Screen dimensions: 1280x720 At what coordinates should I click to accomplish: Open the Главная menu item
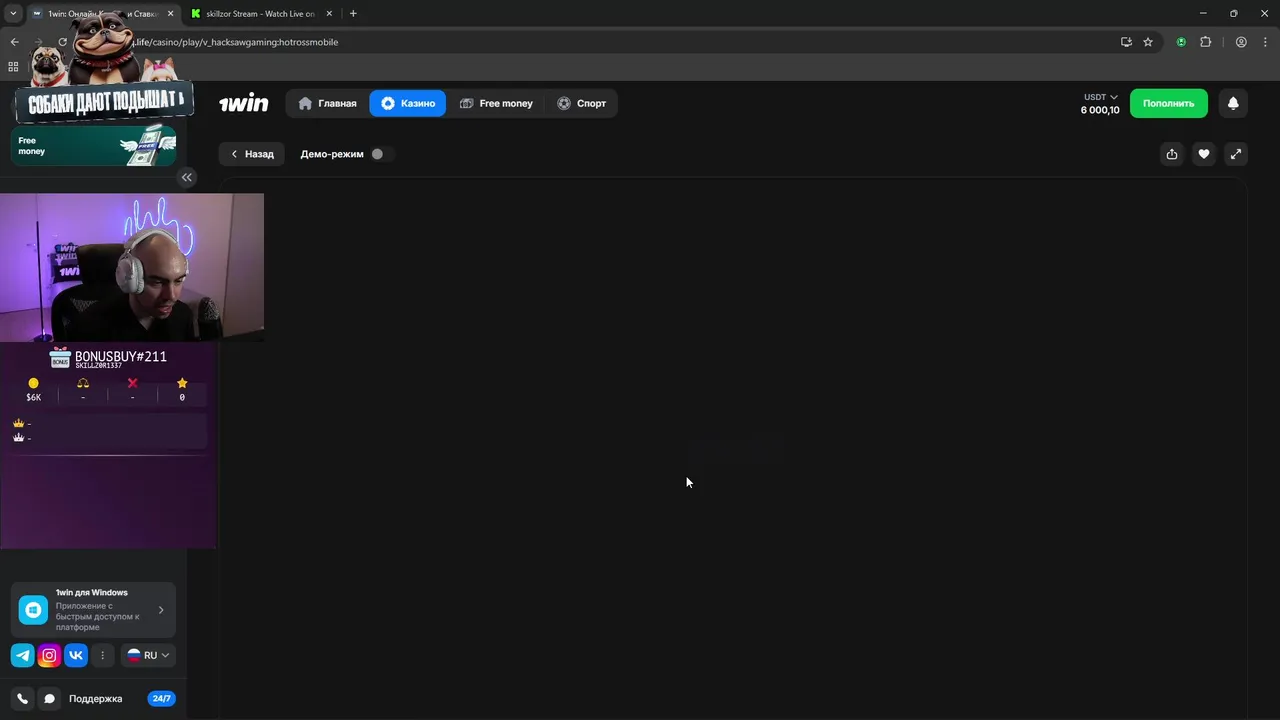pos(327,103)
